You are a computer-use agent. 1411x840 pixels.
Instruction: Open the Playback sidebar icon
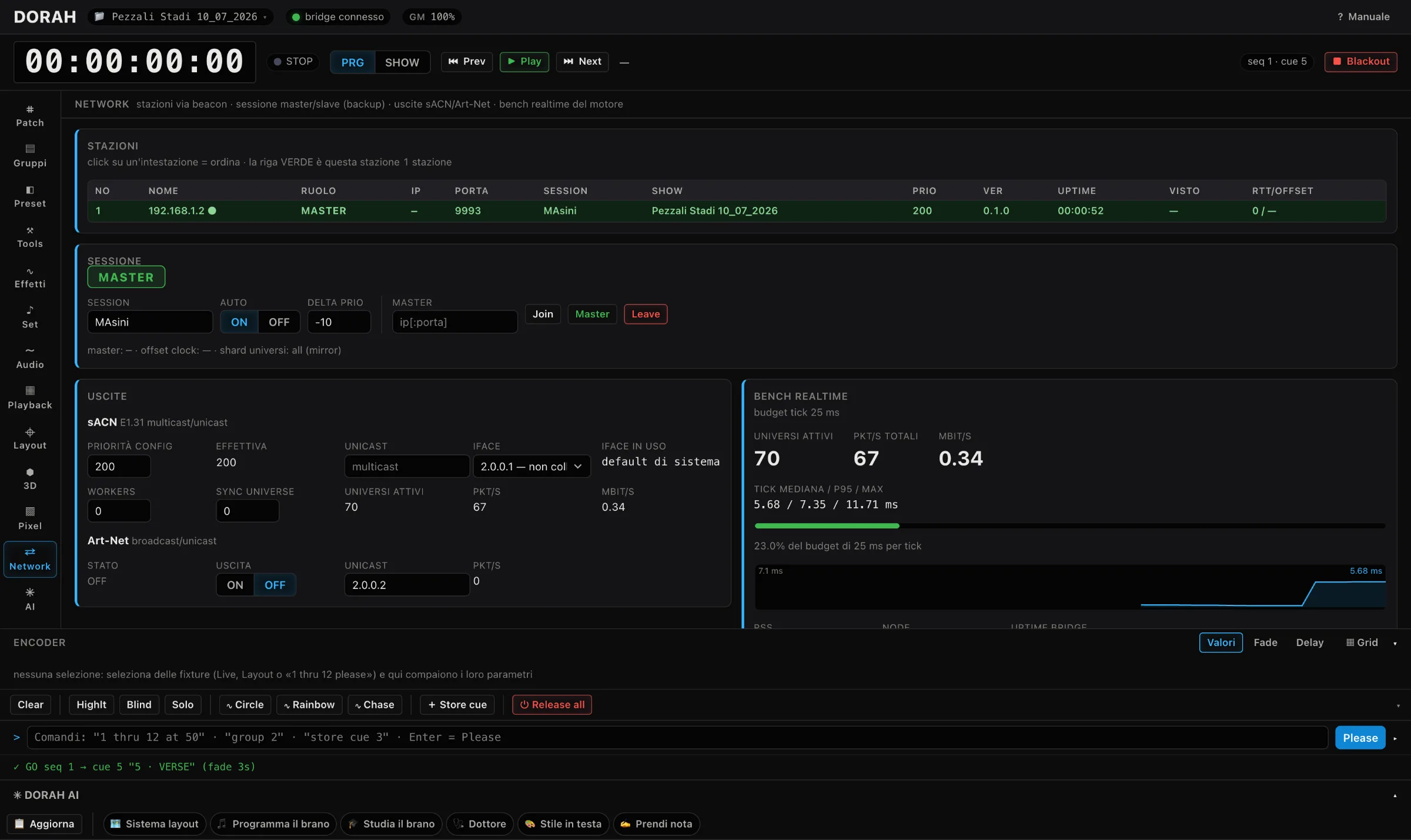(30, 399)
